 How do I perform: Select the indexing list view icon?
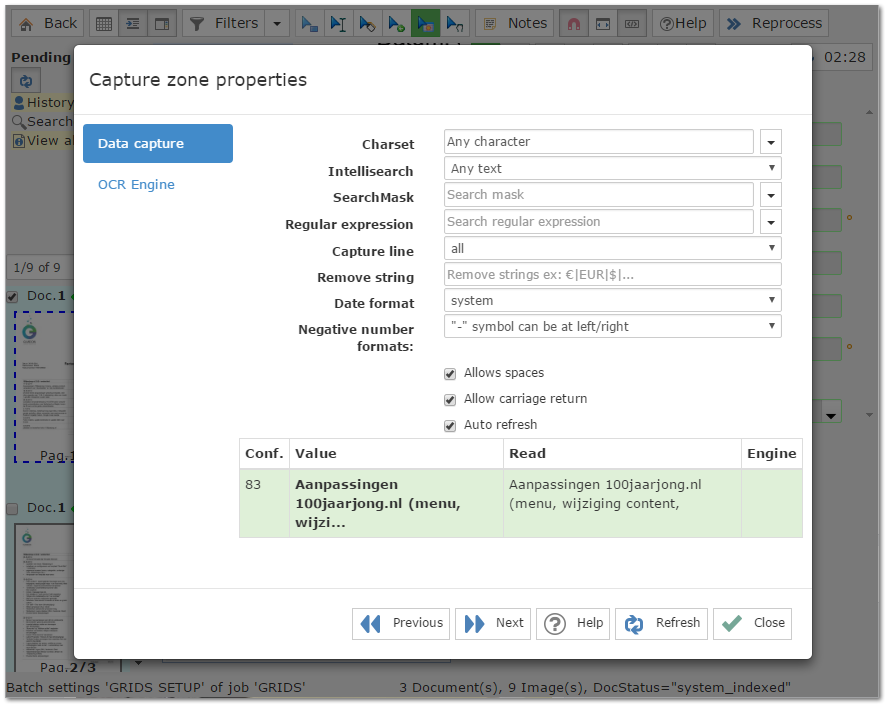tap(133, 24)
